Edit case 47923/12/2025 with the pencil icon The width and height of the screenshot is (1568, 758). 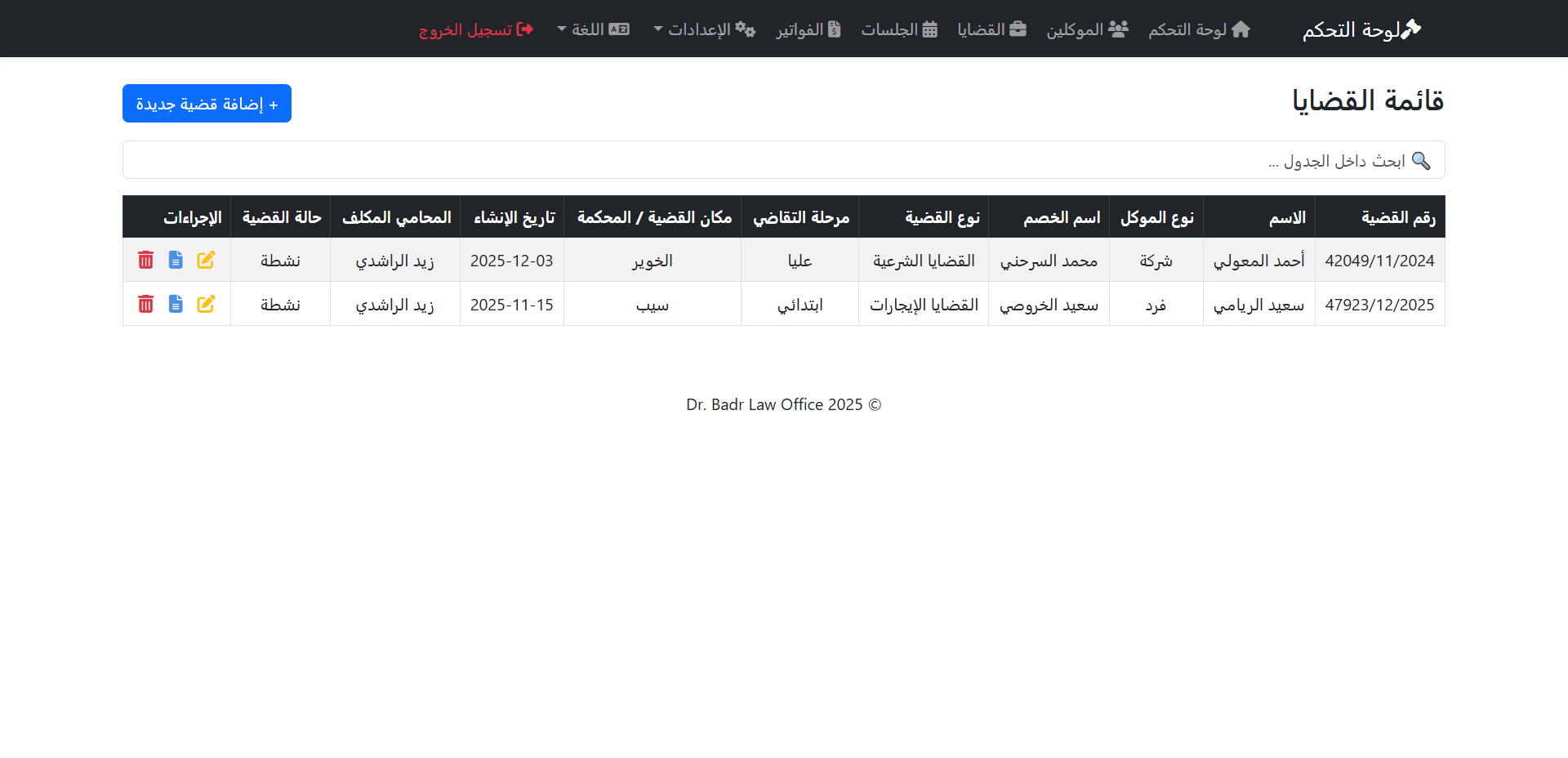click(x=207, y=304)
